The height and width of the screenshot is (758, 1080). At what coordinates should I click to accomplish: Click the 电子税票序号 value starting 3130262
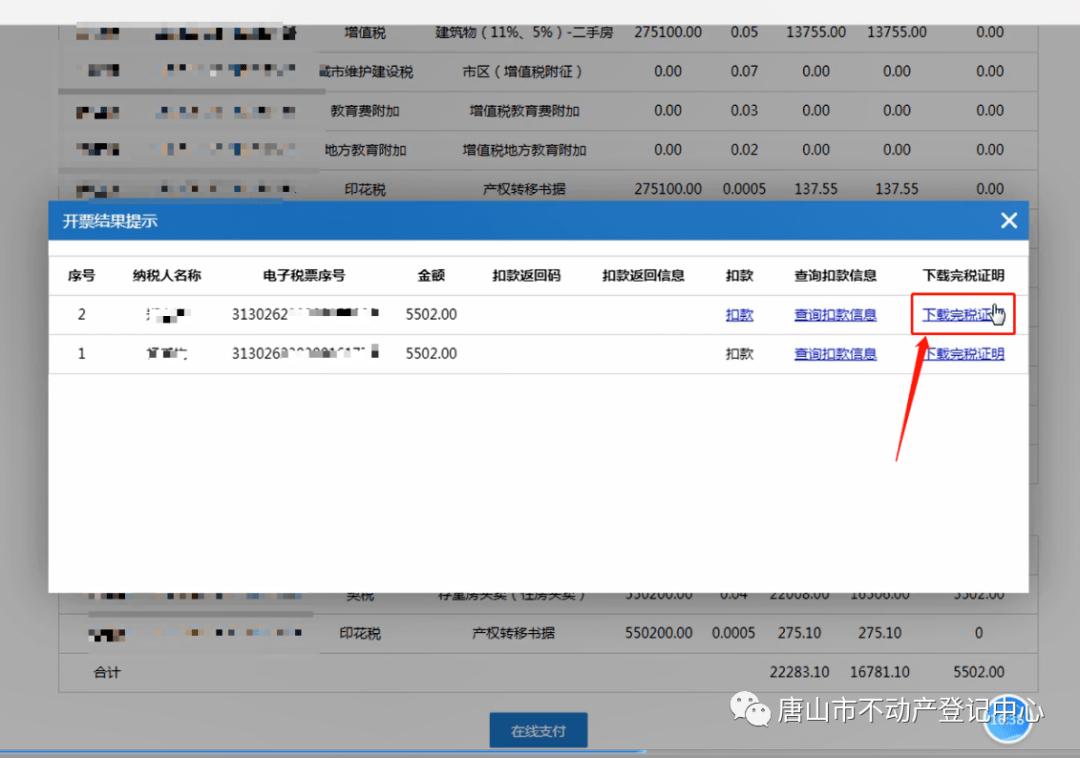click(x=305, y=314)
